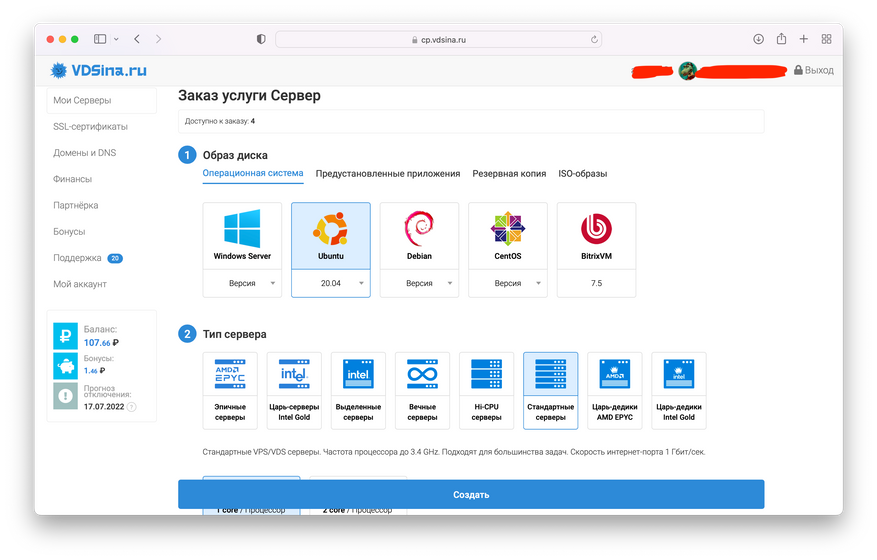Open Debian Версия dropdown
Image resolution: width=877 pixels, height=560 pixels.
(x=419, y=283)
